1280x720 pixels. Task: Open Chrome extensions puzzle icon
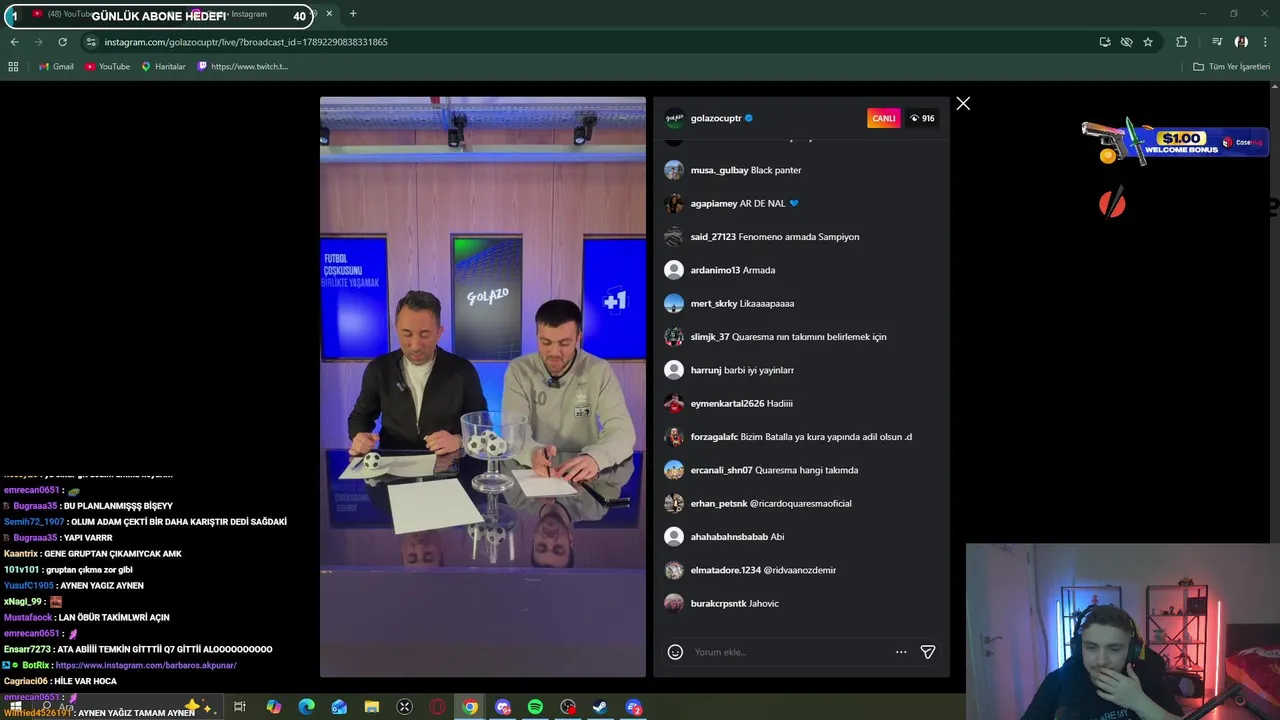[1182, 42]
